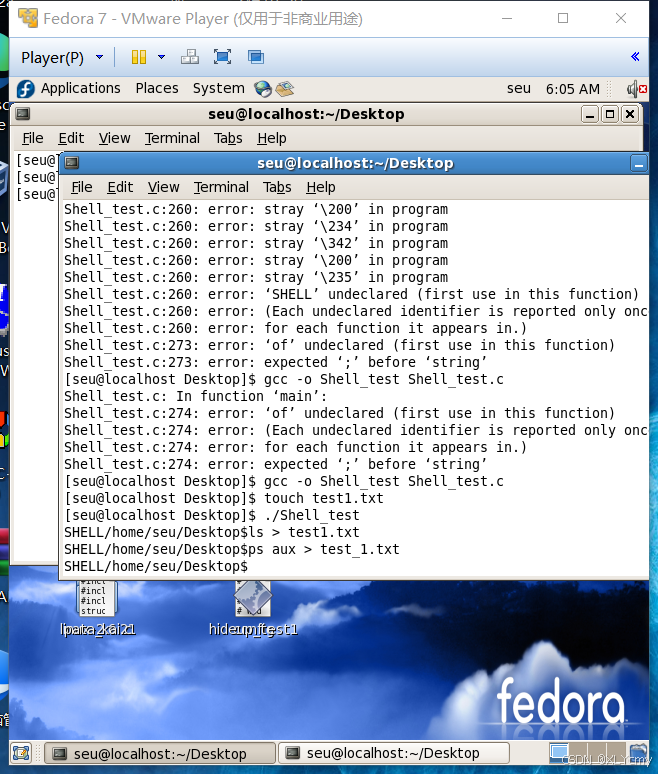This screenshot has width=658, height=774.
Task: Open the Places menu
Action: [x=157, y=88]
